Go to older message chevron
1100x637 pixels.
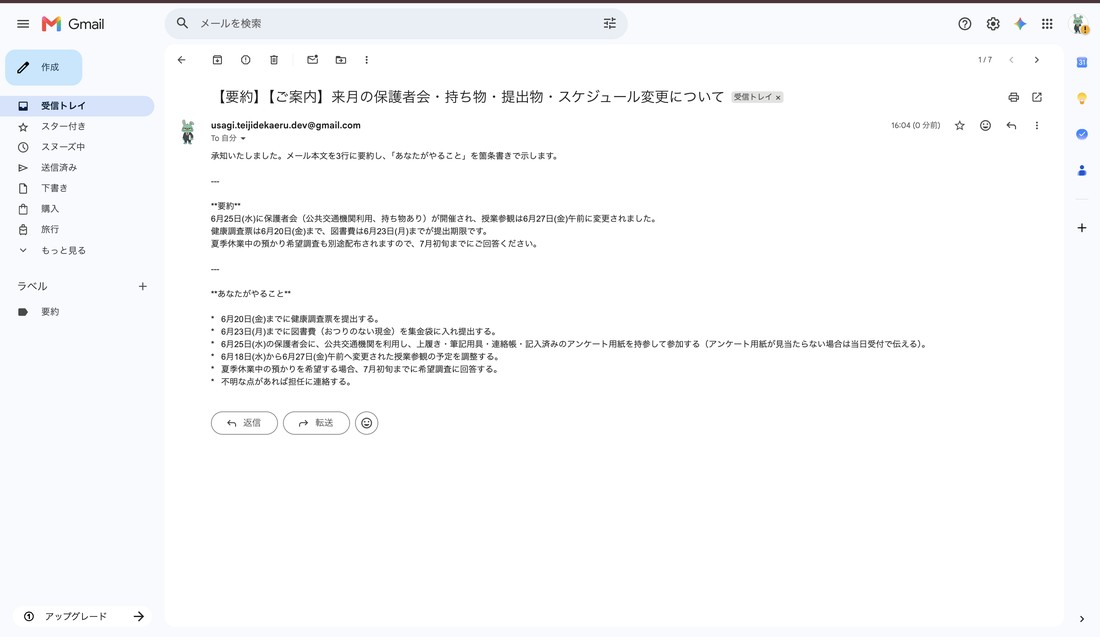(x=1037, y=60)
